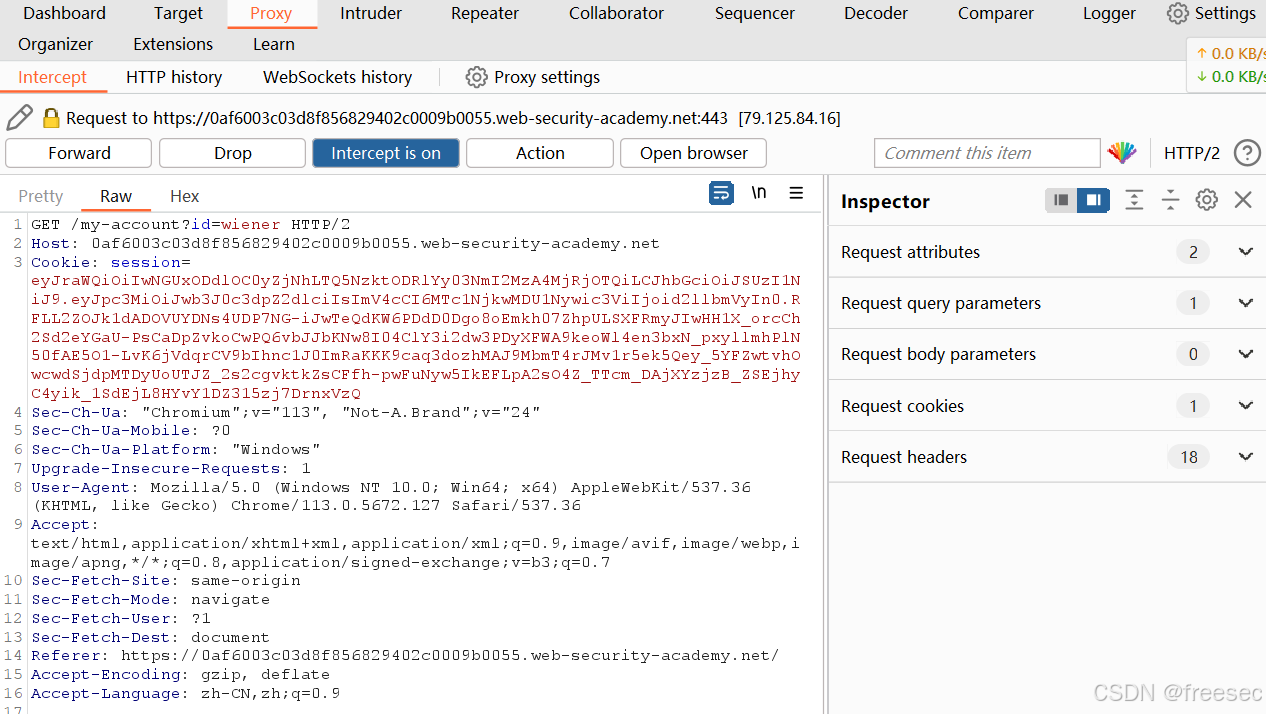The image size is (1266, 714).
Task: Switch to the Logger tab
Action: click(x=1109, y=13)
